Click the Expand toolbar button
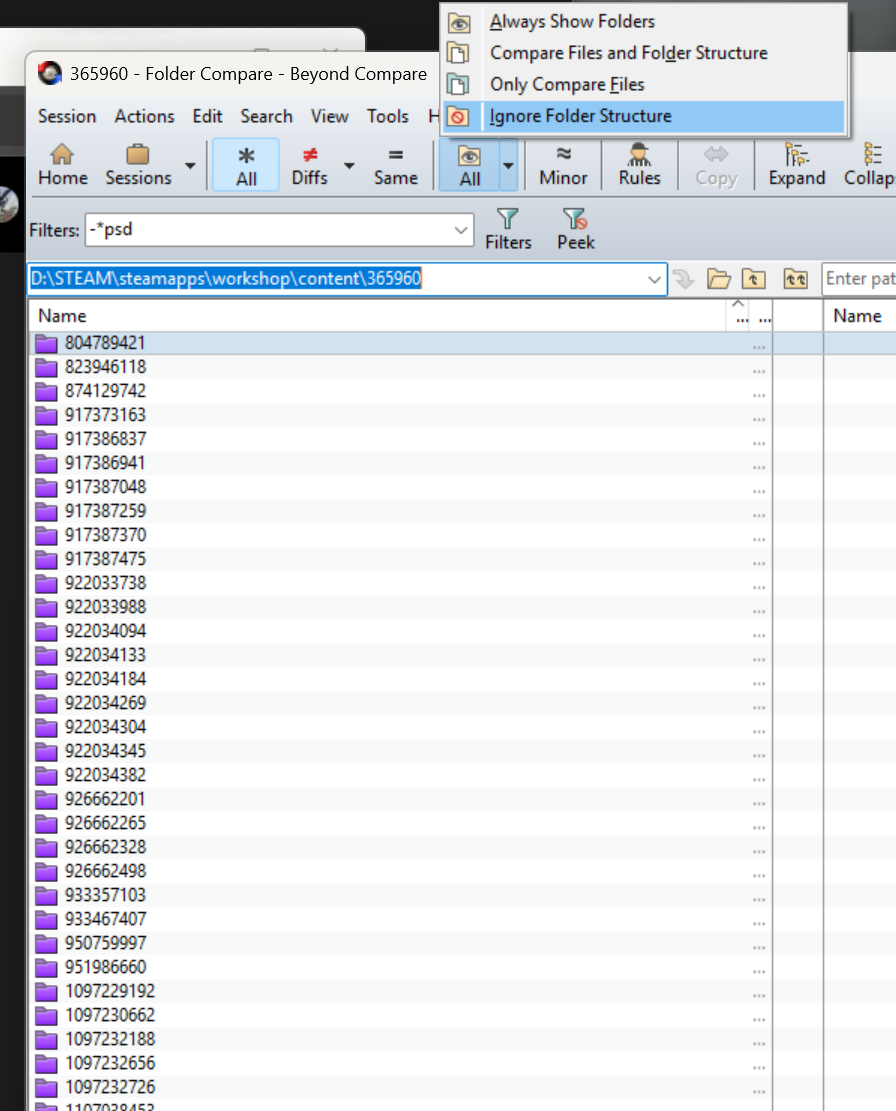Viewport: 896px width, 1111px height. [797, 165]
